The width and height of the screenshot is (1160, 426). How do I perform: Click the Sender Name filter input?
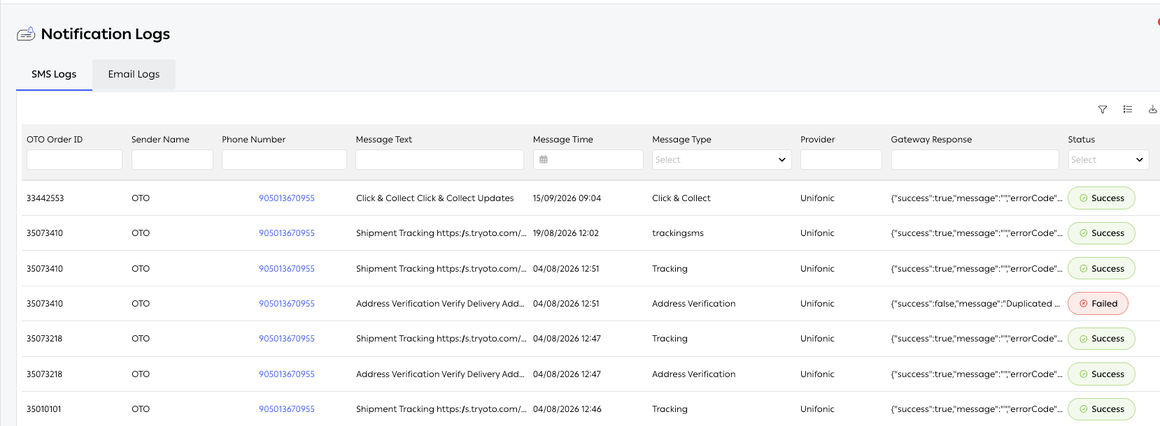point(172,160)
